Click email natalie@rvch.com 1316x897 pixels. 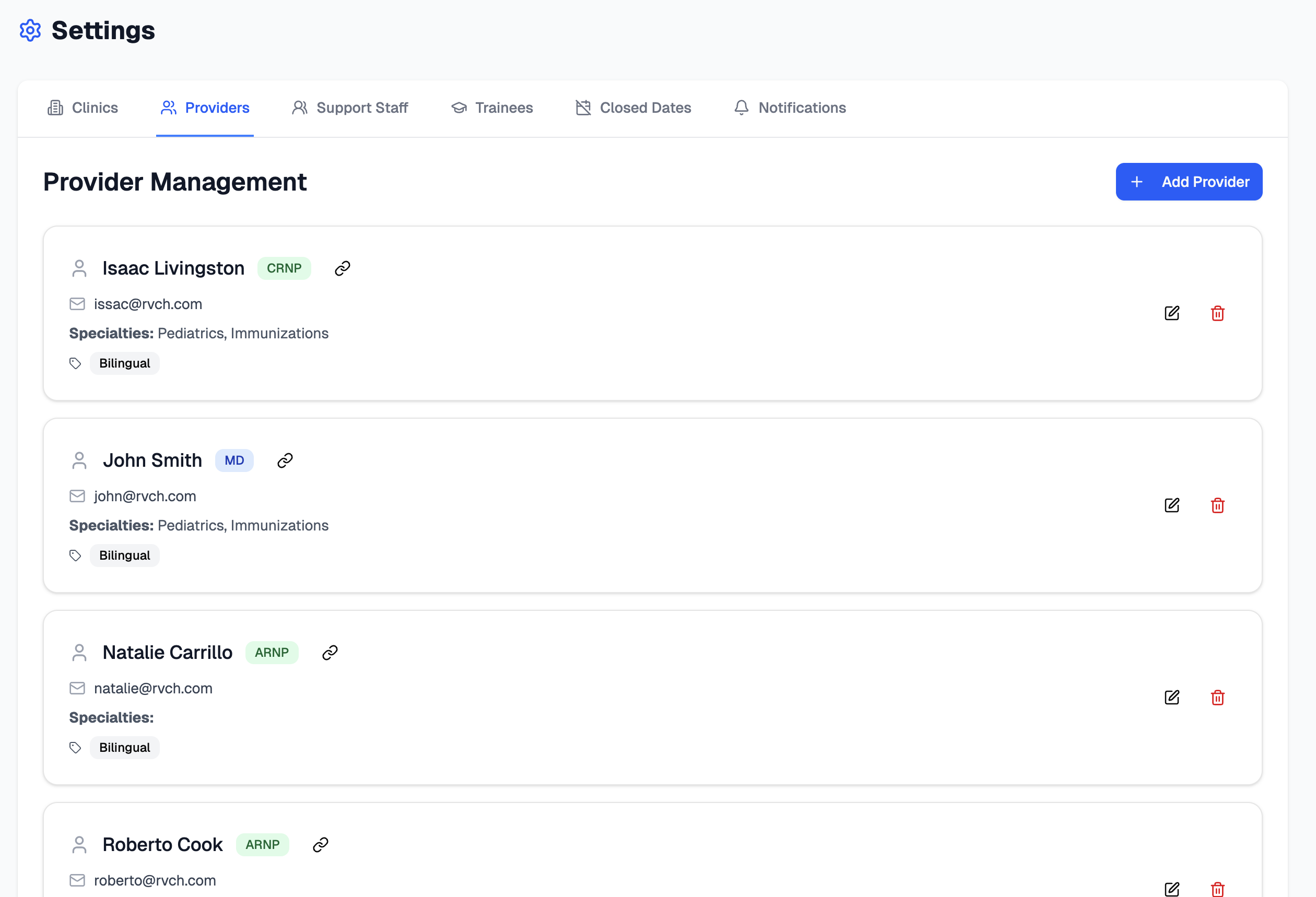tap(153, 688)
